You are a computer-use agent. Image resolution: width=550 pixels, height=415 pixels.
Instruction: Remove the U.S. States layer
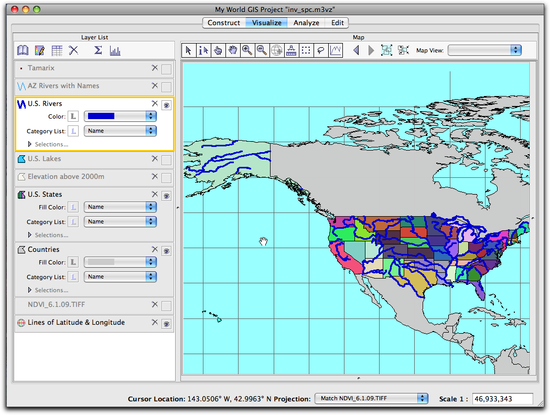(x=155, y=194)
